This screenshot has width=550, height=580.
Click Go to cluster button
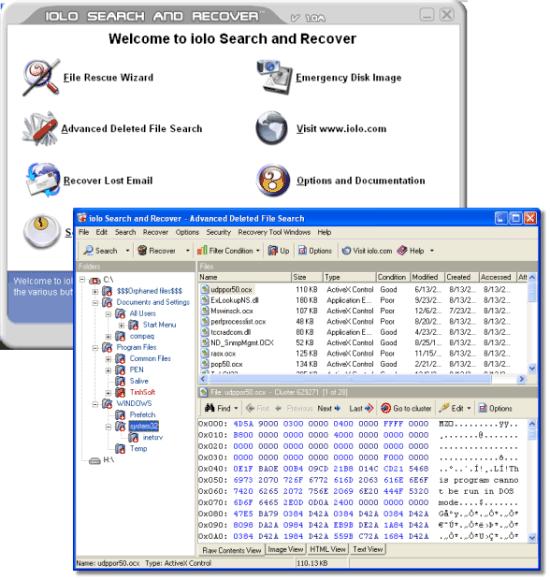point(406,408)
